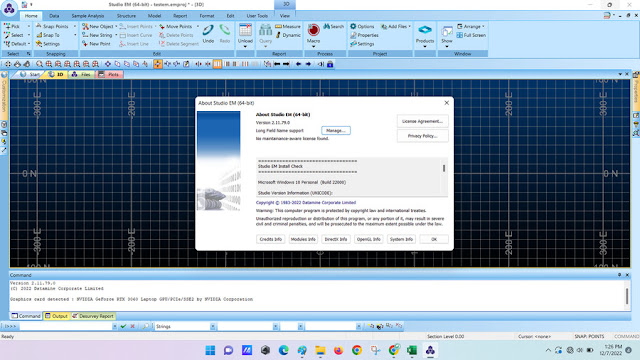Click the Undo icon in the Edit group
The height and width of the screenshot is (360, 640).
208,31
